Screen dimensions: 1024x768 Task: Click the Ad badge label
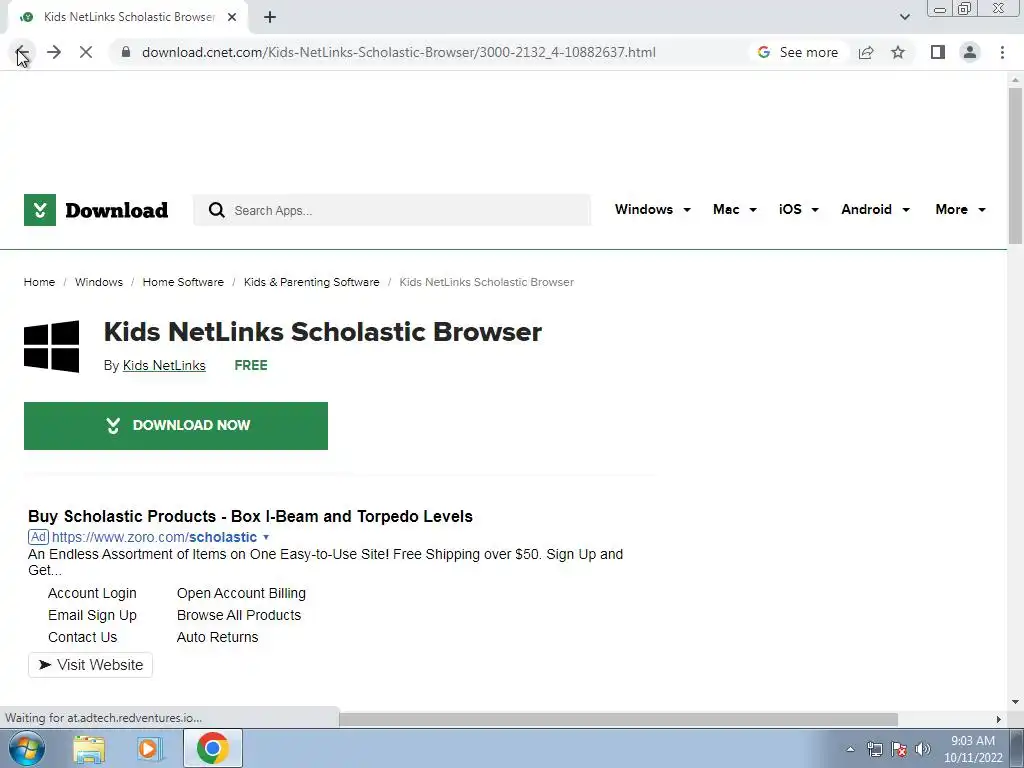39,537
